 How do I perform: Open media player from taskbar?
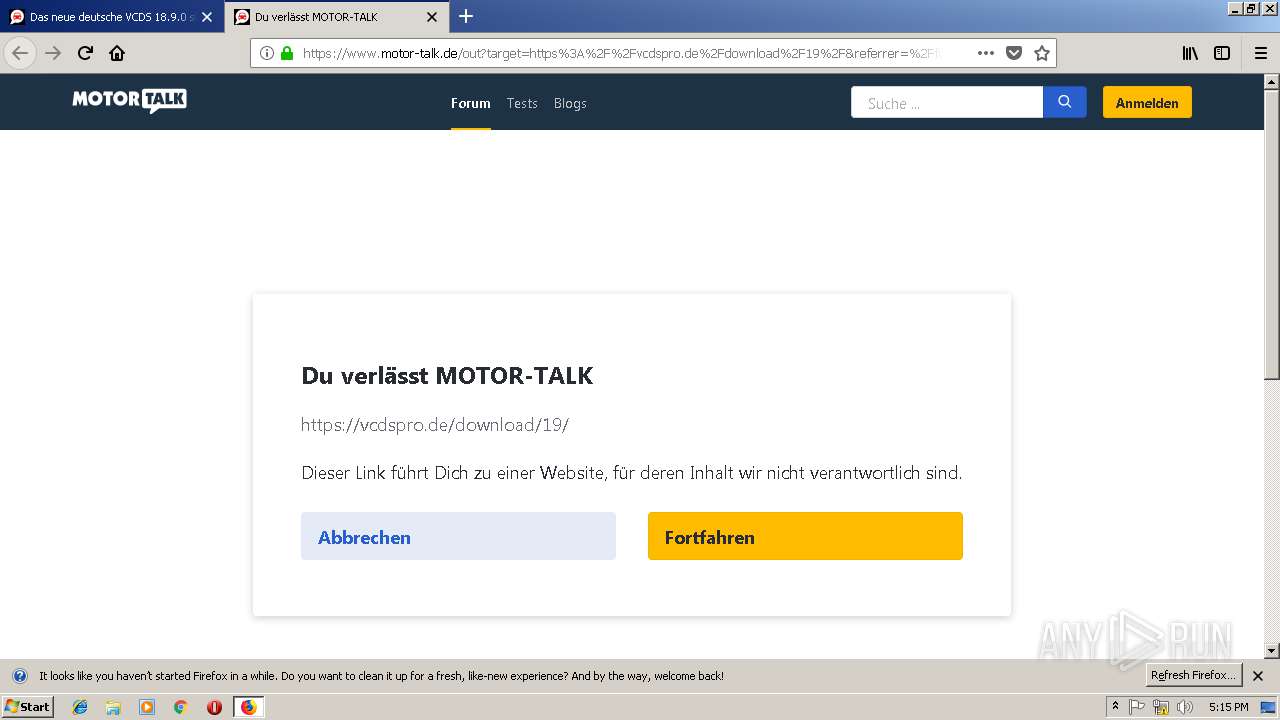pyautogui.click(x=147, y=707)
